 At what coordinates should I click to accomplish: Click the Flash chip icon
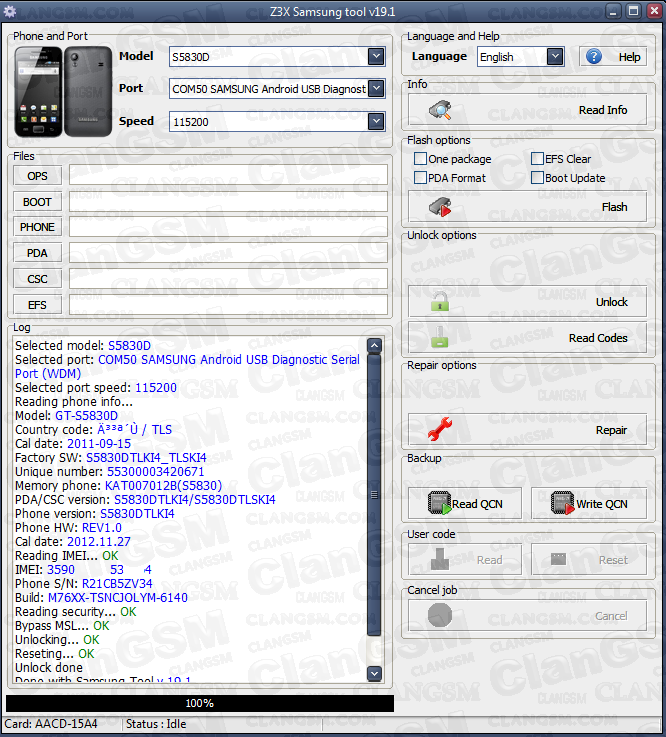pyautogui.click(x=440, y=207)
